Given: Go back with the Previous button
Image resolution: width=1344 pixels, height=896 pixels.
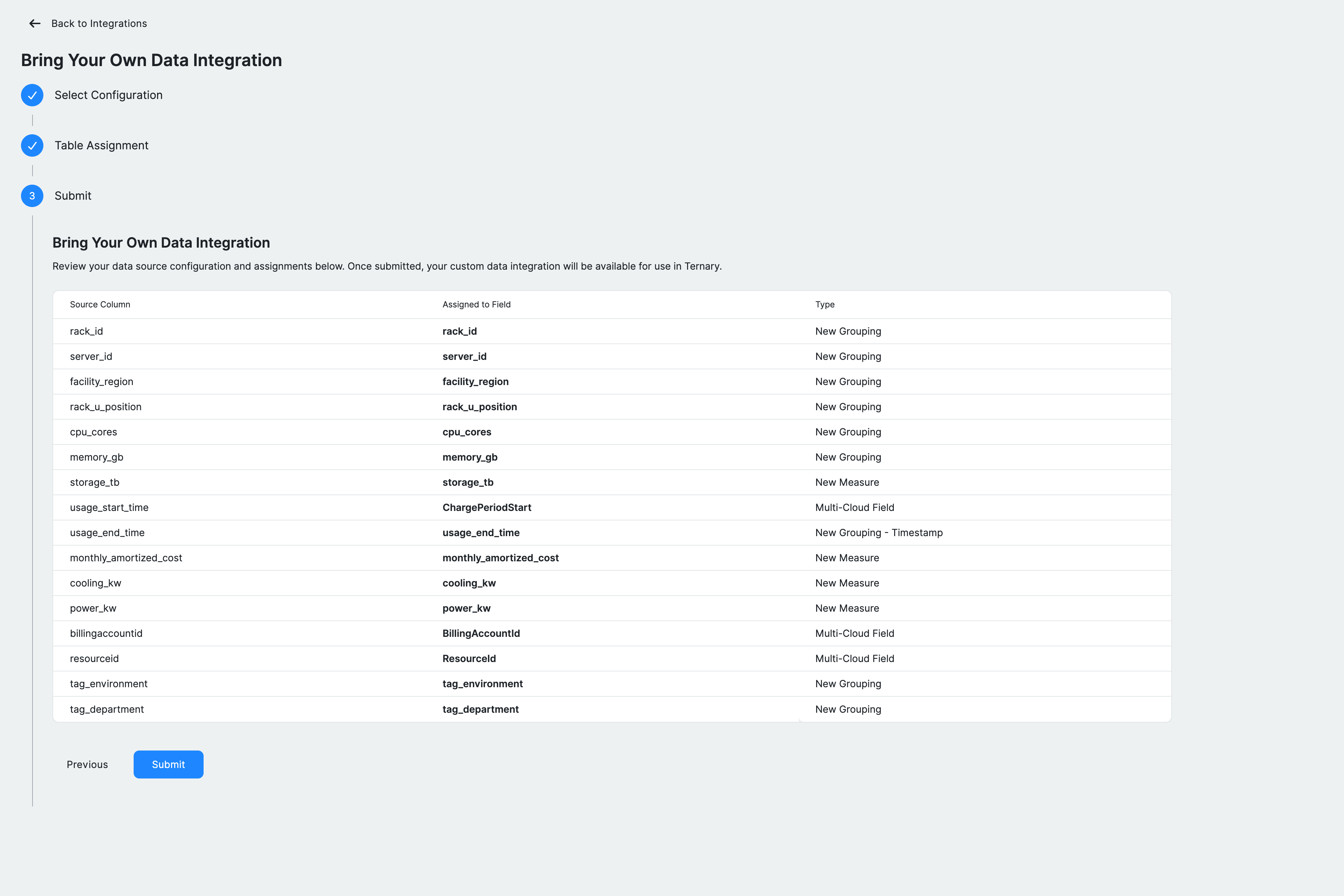Looking at the screenshot, I should 87,765.
